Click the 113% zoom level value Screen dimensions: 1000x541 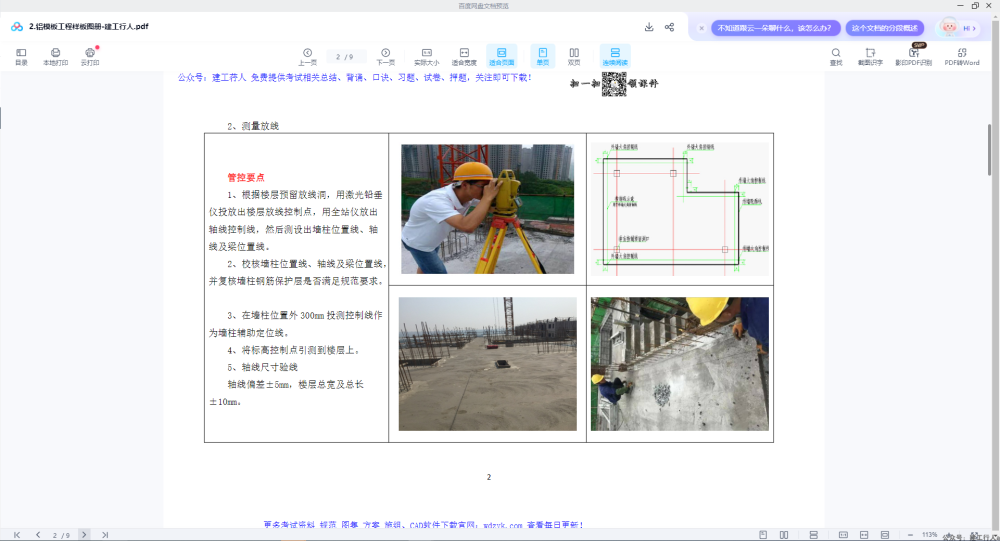tap(929, 535)
